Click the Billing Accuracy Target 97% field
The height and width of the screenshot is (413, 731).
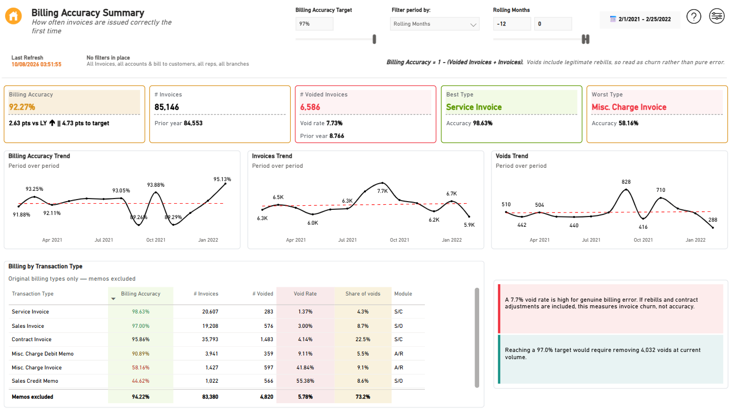pos(314,24)
